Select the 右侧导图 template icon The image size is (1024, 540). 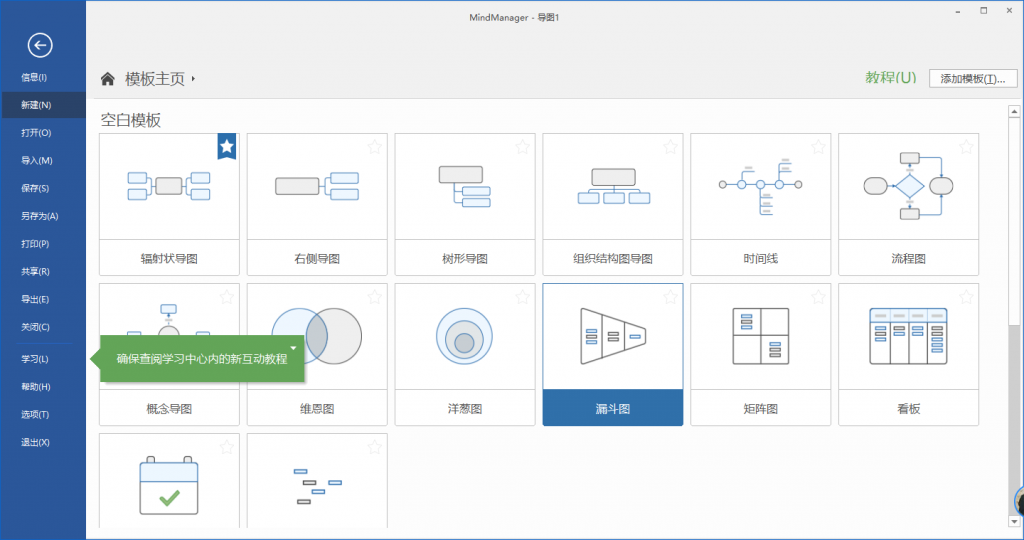[x=317, y=186]
